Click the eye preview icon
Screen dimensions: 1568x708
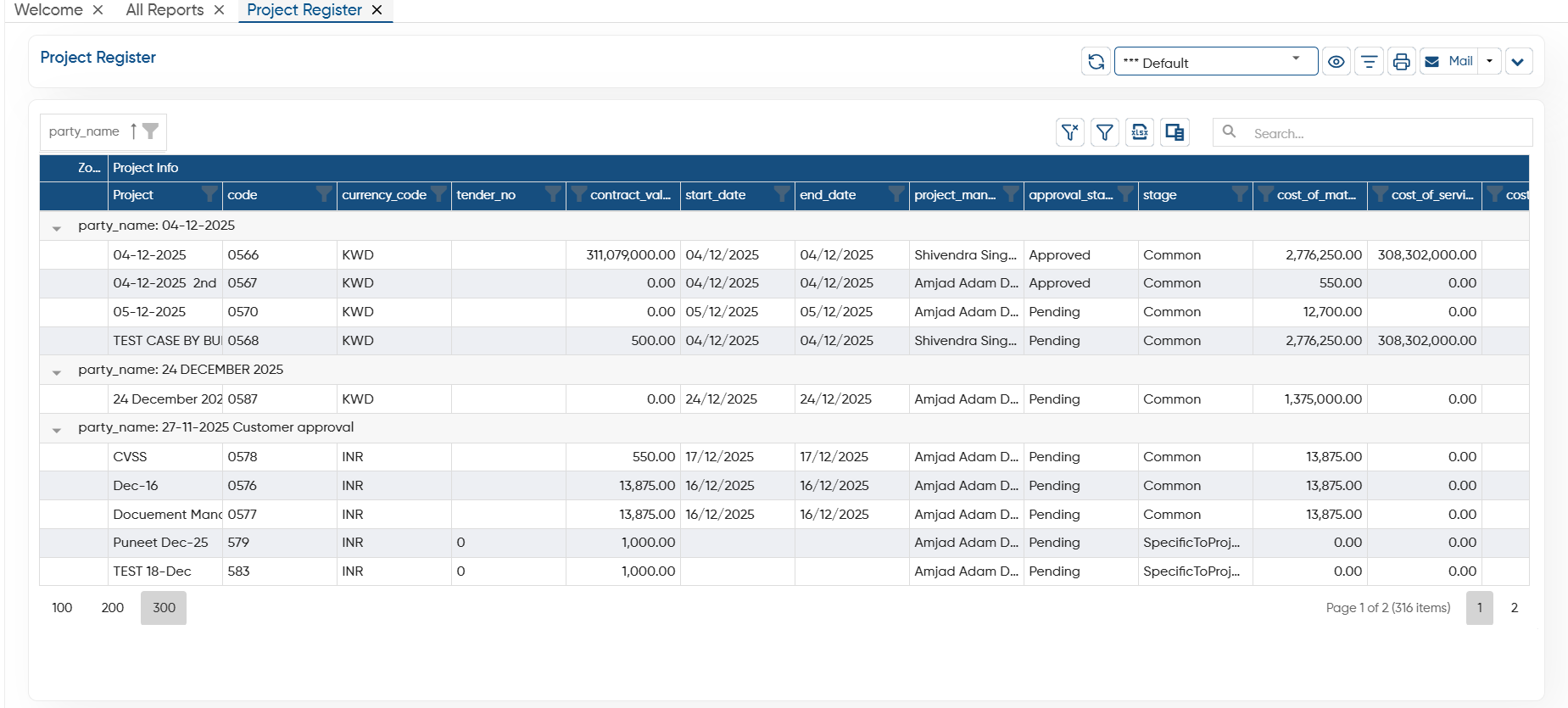coord(1336,62)
